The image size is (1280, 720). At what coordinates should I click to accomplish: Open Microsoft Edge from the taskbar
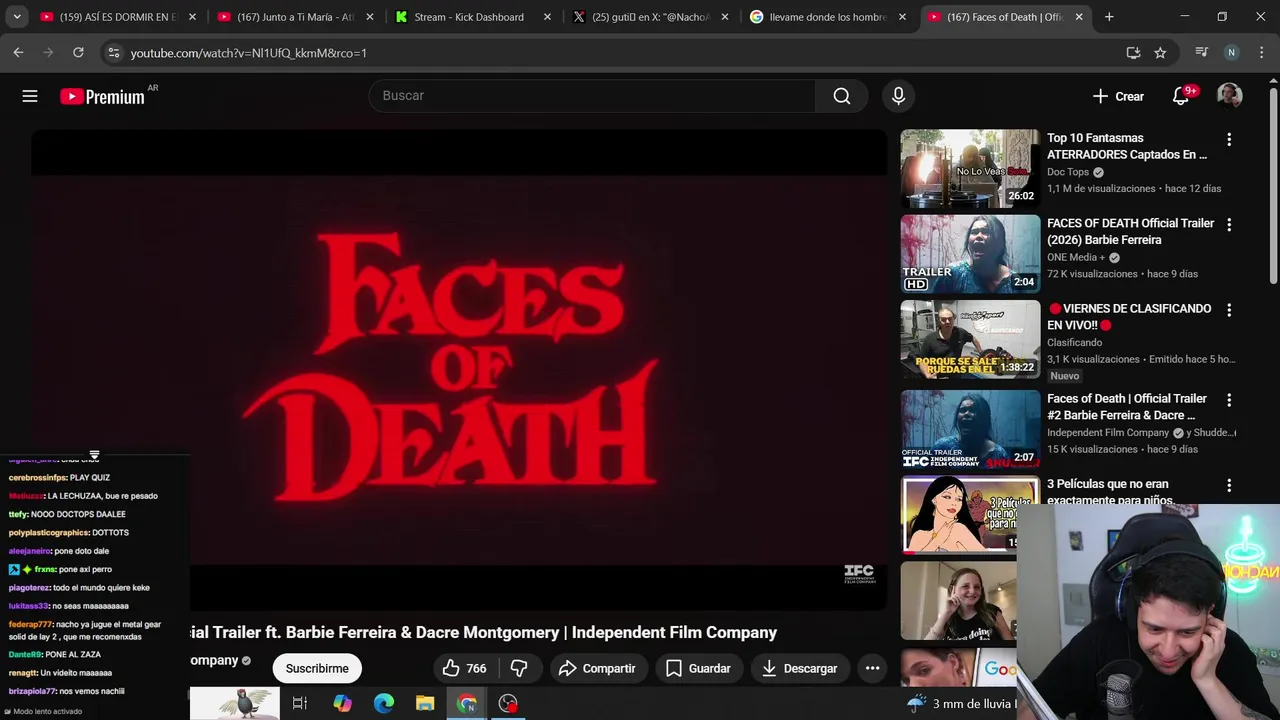(384, 704)
